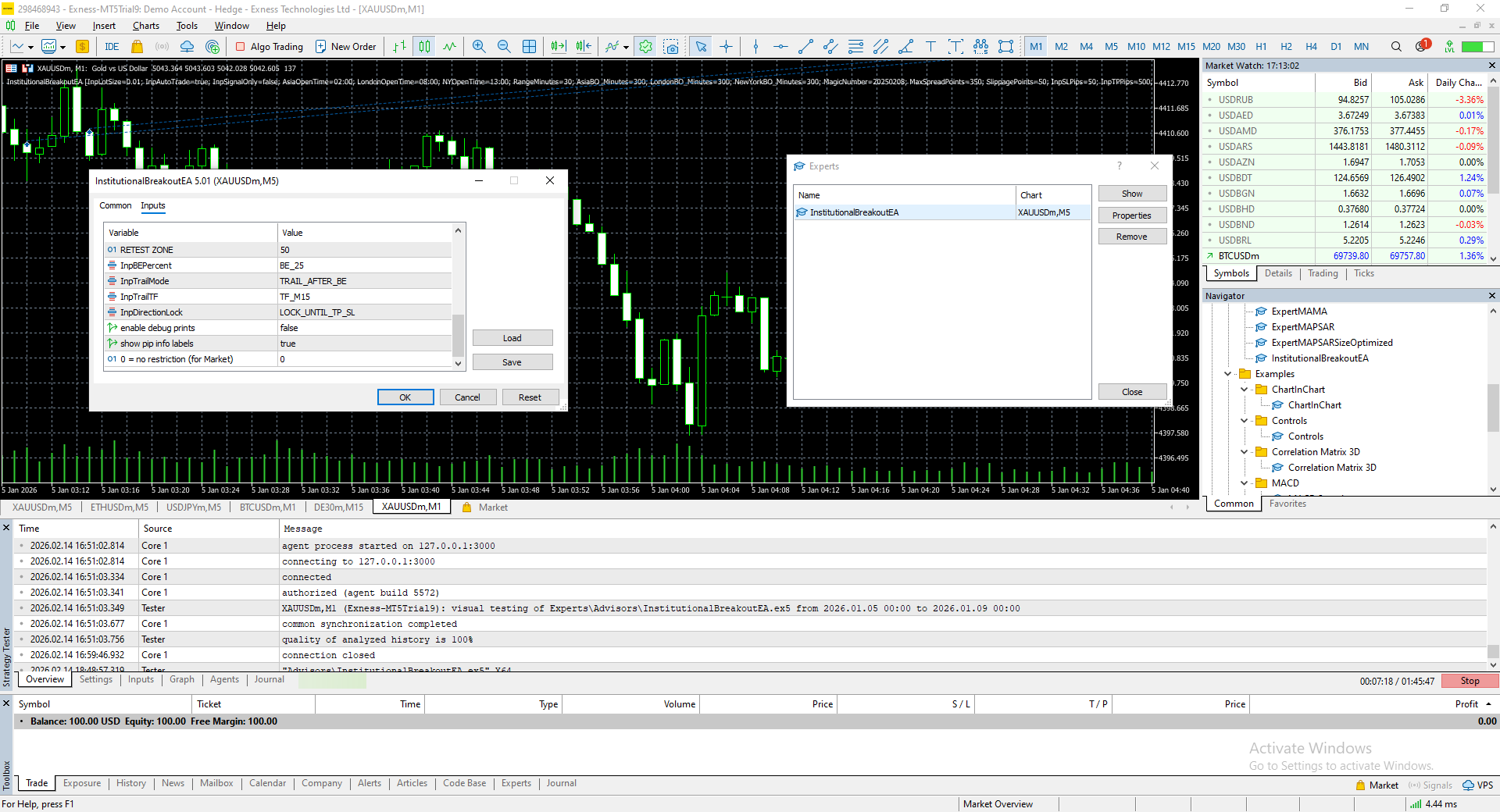Switch to the Common tab in EA dialog

pos(115,206)
